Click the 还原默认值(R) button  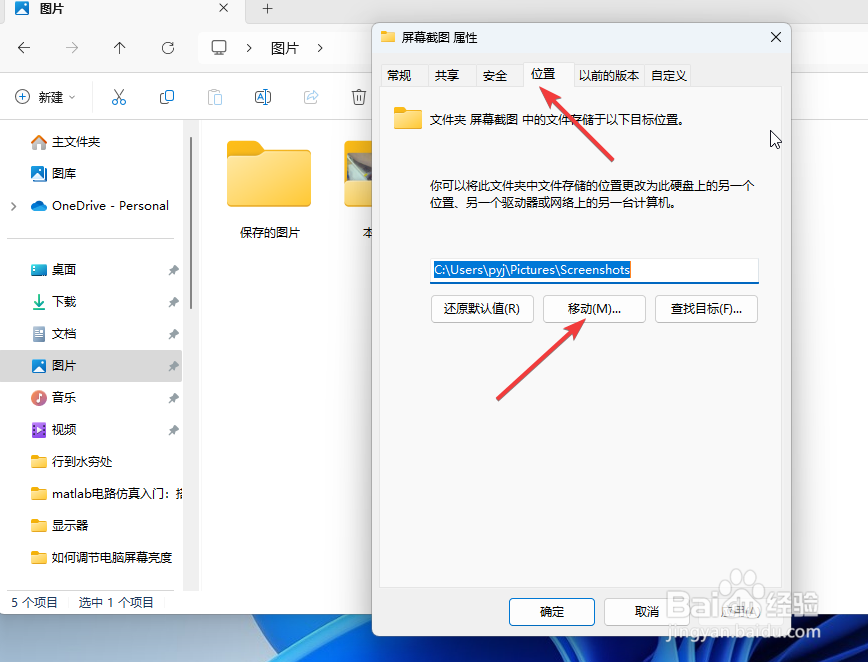(x=482, y=309)
